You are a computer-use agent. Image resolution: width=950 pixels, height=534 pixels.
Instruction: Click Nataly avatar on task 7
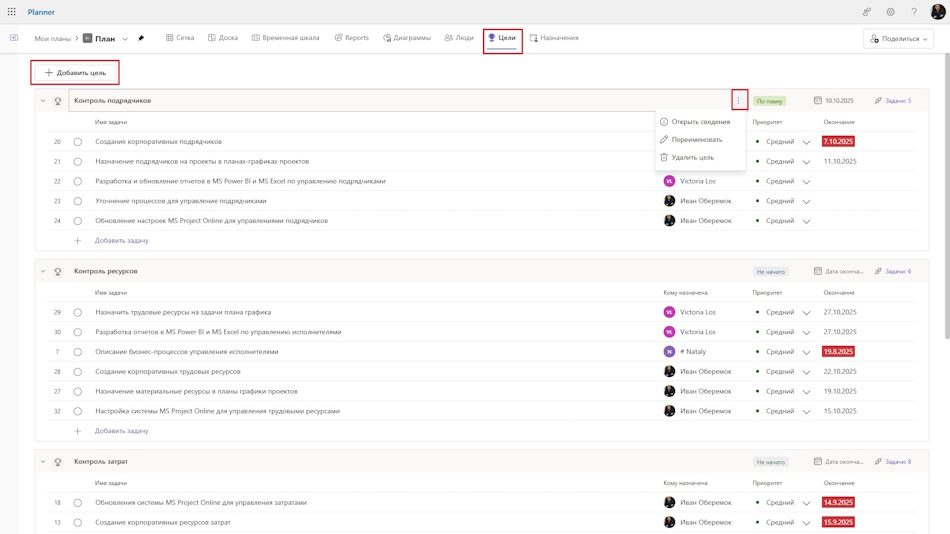[x=669, y=352]
